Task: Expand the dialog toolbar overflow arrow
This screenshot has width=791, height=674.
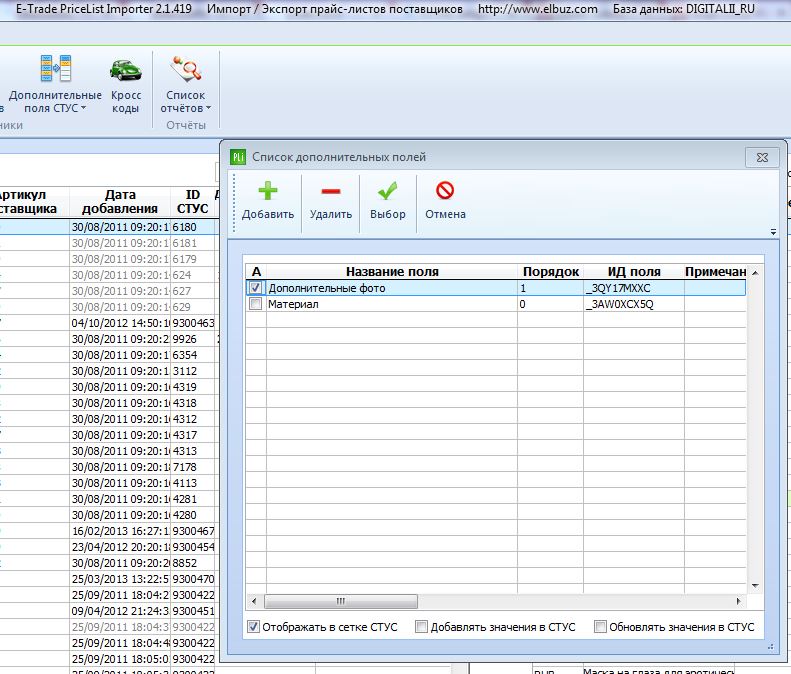Action: [x=773, y=232]
